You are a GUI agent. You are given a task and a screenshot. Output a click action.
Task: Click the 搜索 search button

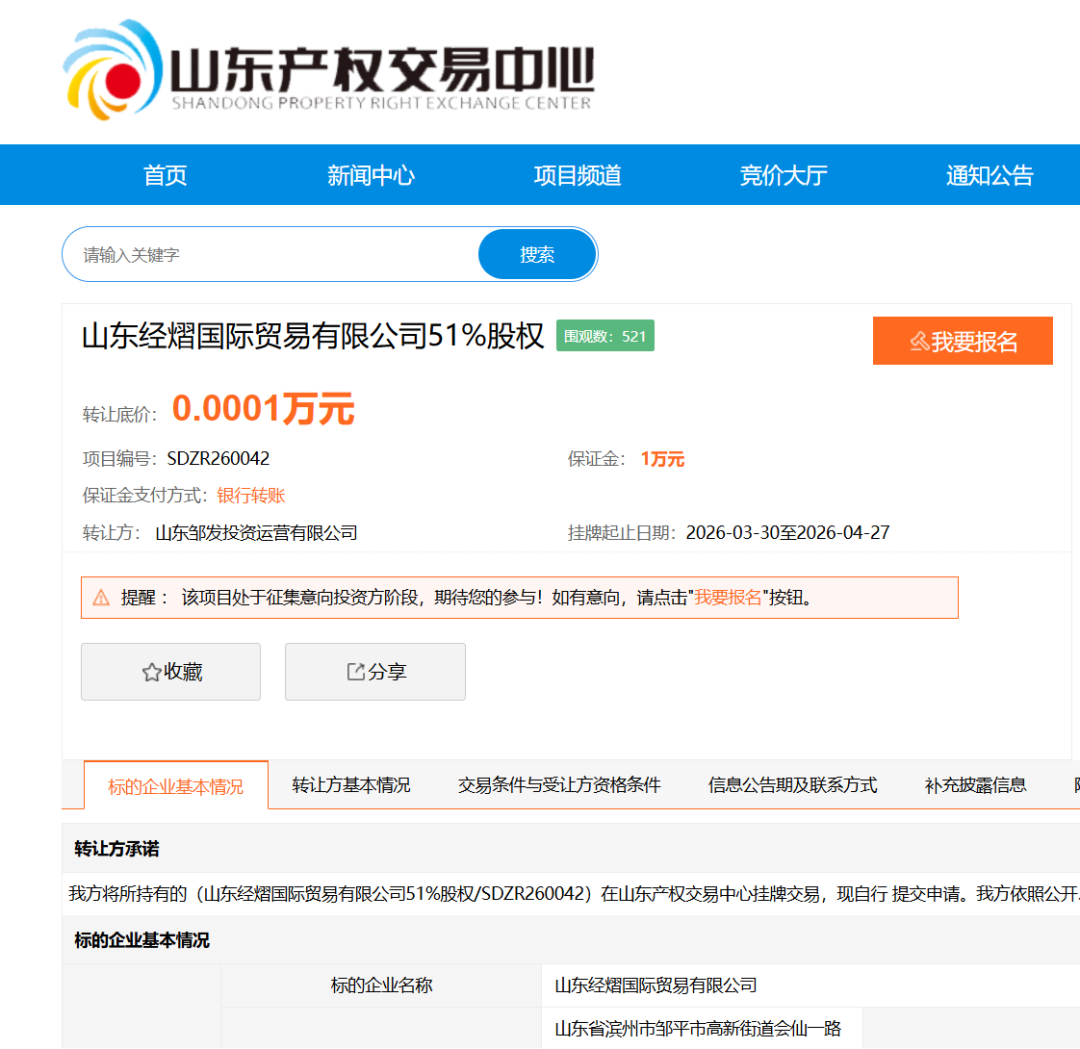537,254
